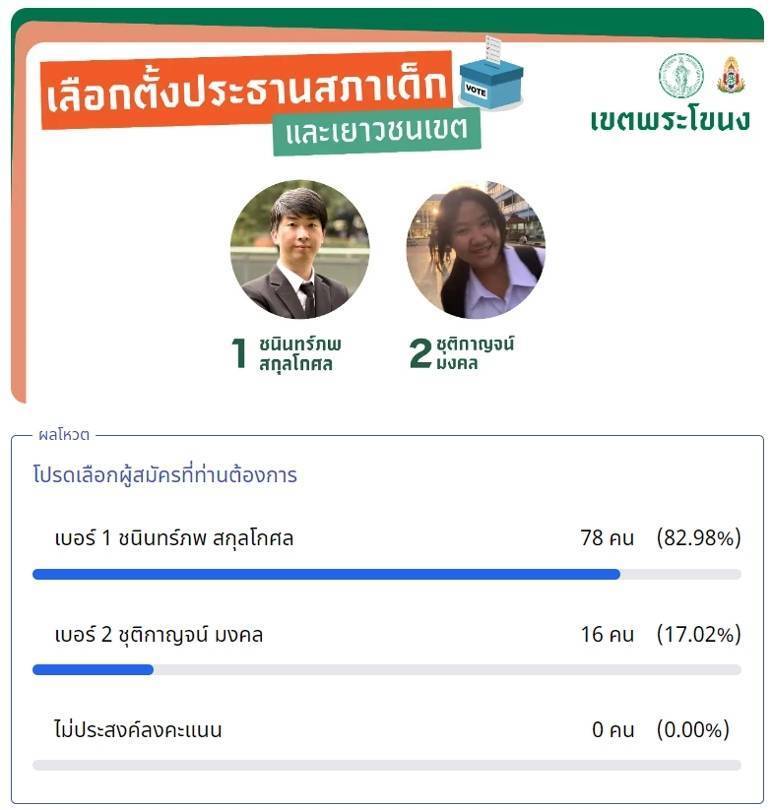772x810 pixels.
Task: Click the orange เลือกตั้งประธานสภาเด็ก banner
Action: click(x=246, y=91)
